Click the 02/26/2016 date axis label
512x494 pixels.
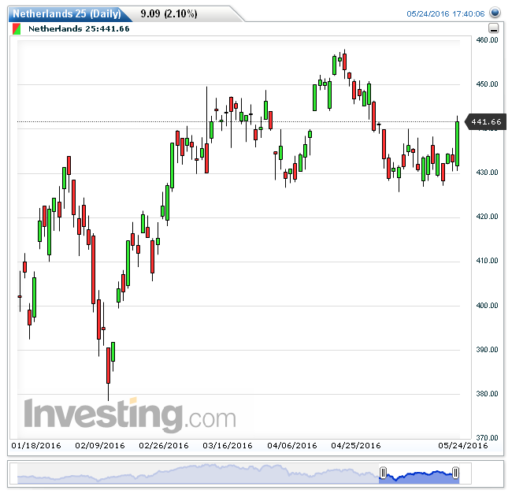click(164, 446)
